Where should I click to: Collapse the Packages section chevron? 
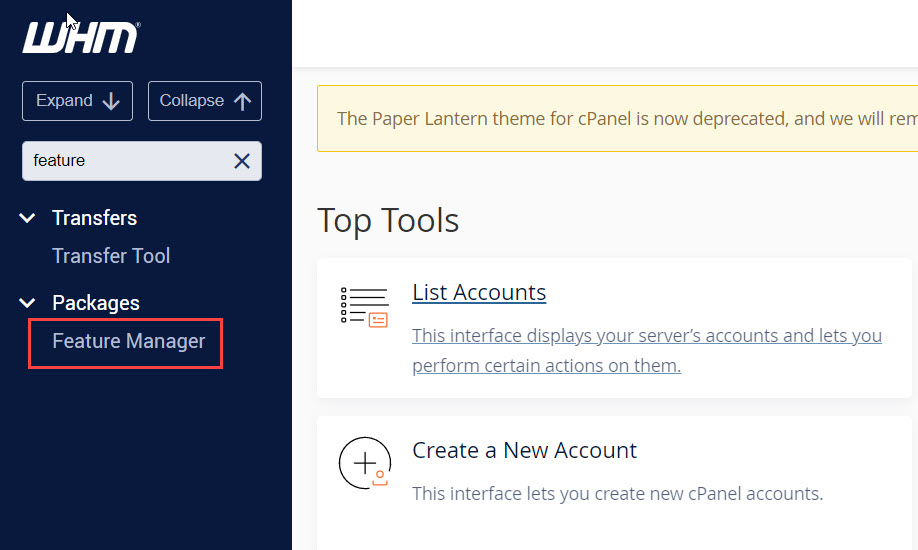28,303
